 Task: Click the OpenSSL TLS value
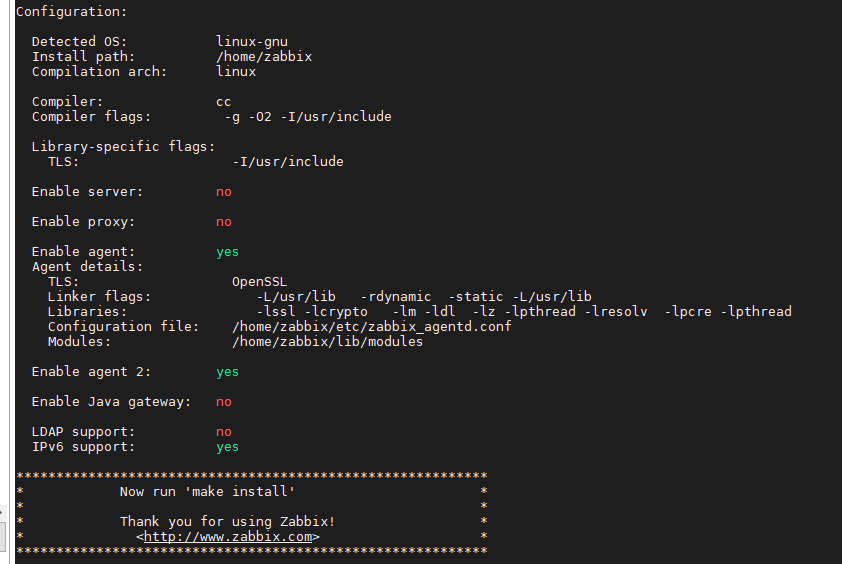tap(260, 282)
